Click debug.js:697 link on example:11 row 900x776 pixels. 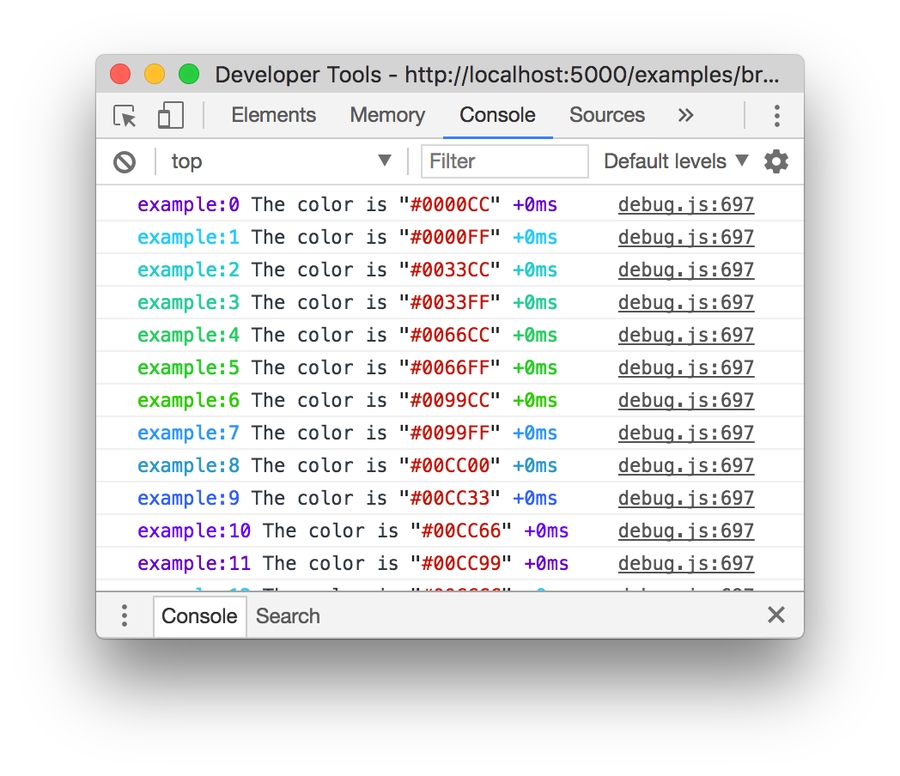pos(685,564)
